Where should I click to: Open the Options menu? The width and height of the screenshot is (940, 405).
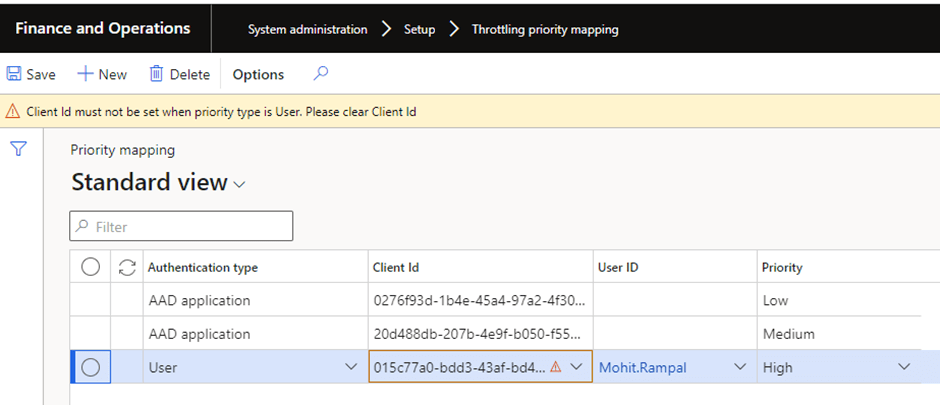click(258, 74)
